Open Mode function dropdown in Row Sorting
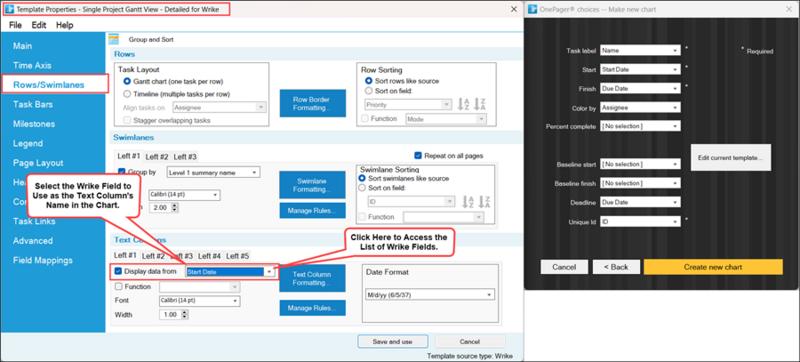 [x=445, y=119]
